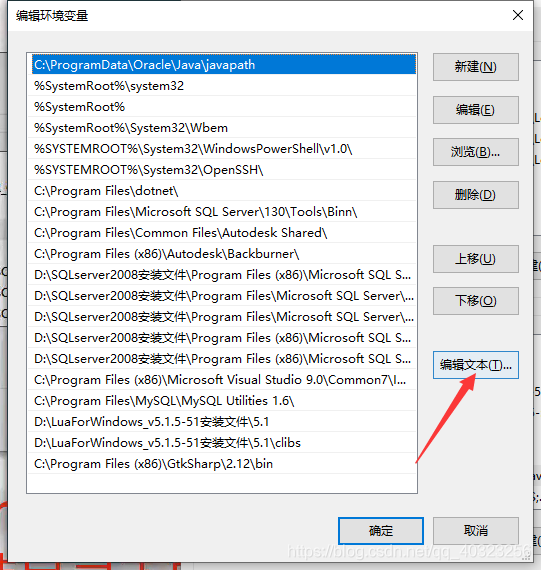Open the 浏览(B)... folder browser
The image size is (541, 570).
tap(476, 152)
